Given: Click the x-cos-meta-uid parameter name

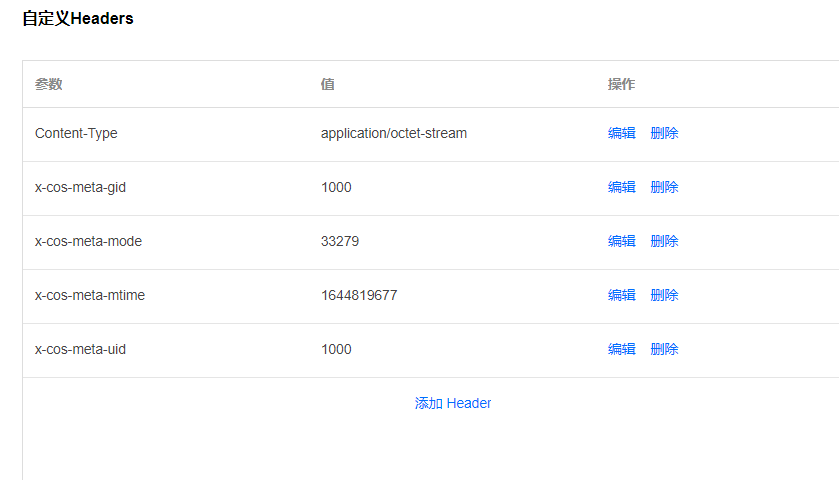Looking at the screenshot, I should (80, 349).
